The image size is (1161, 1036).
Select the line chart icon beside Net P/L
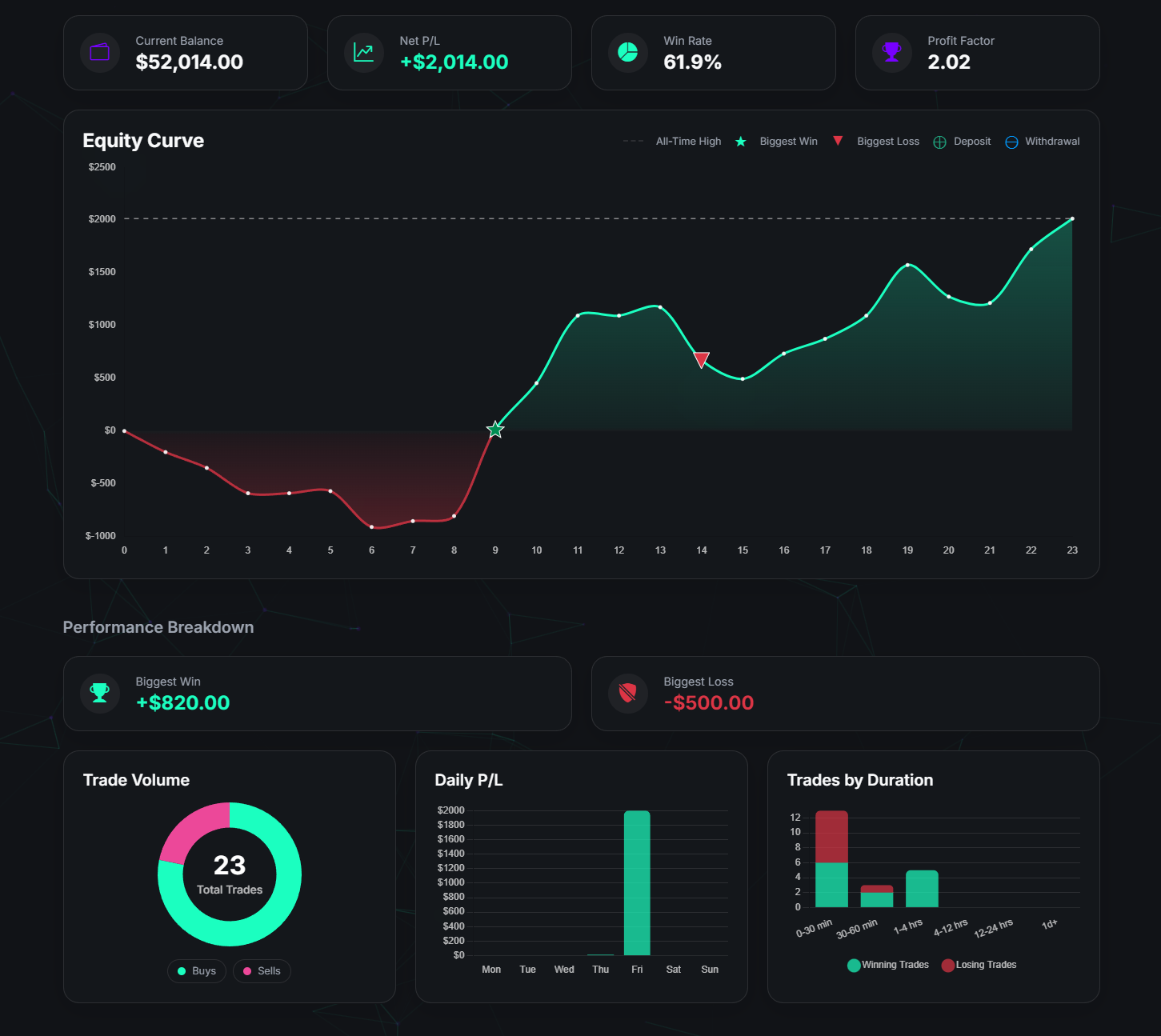click(x=363, y=52)
